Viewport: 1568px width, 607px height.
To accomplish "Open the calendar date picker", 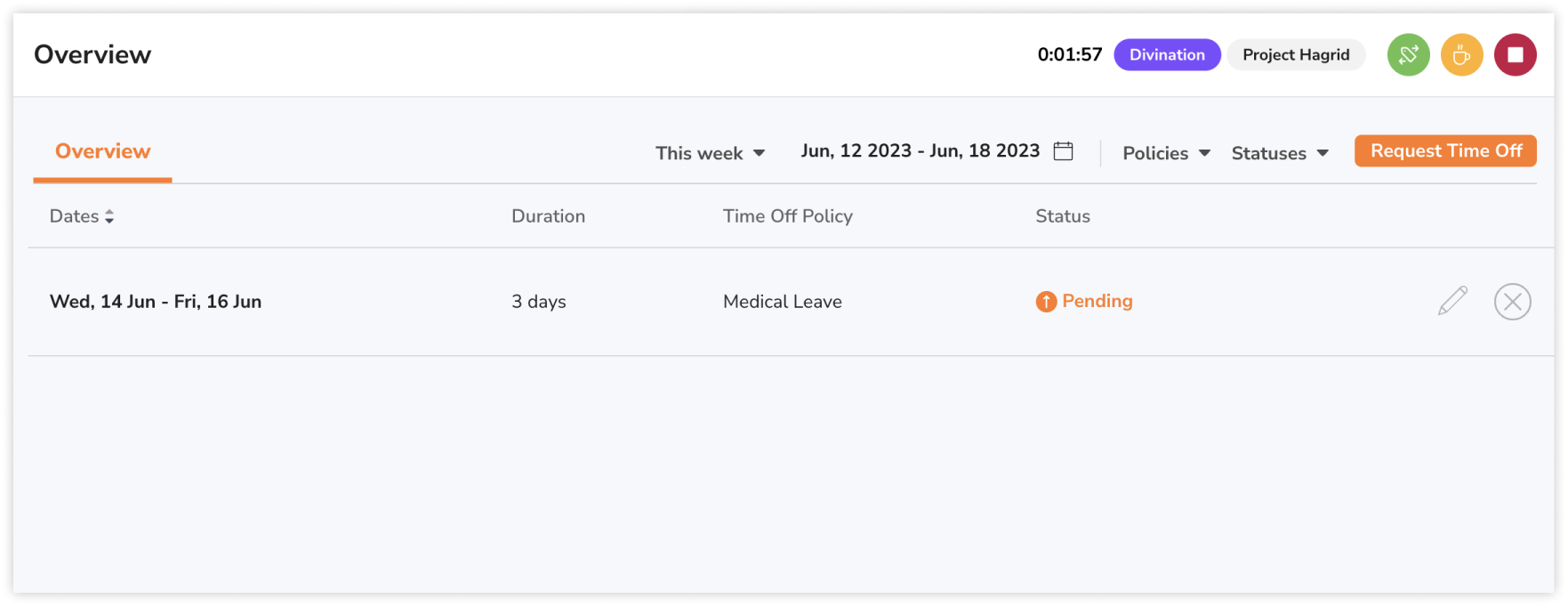I will click(1064, 150).
